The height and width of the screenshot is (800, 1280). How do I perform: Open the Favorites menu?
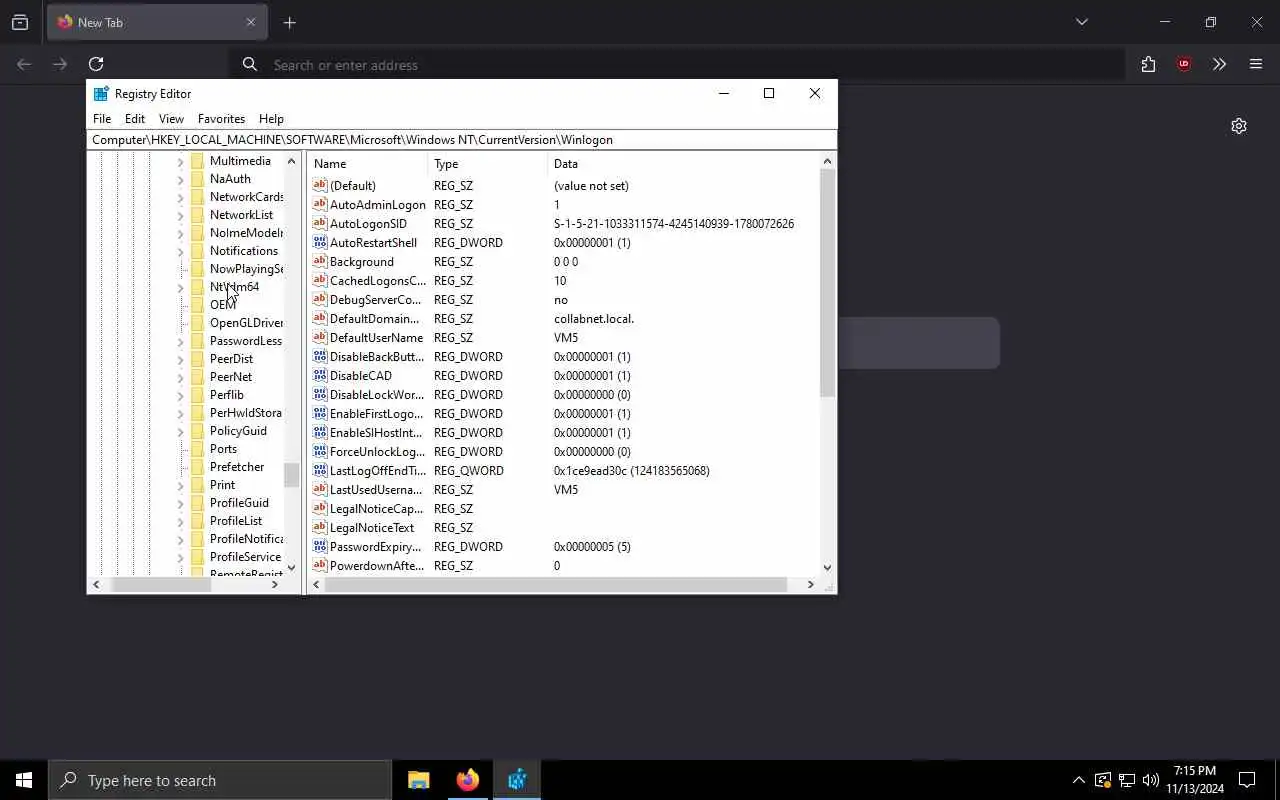221,118
